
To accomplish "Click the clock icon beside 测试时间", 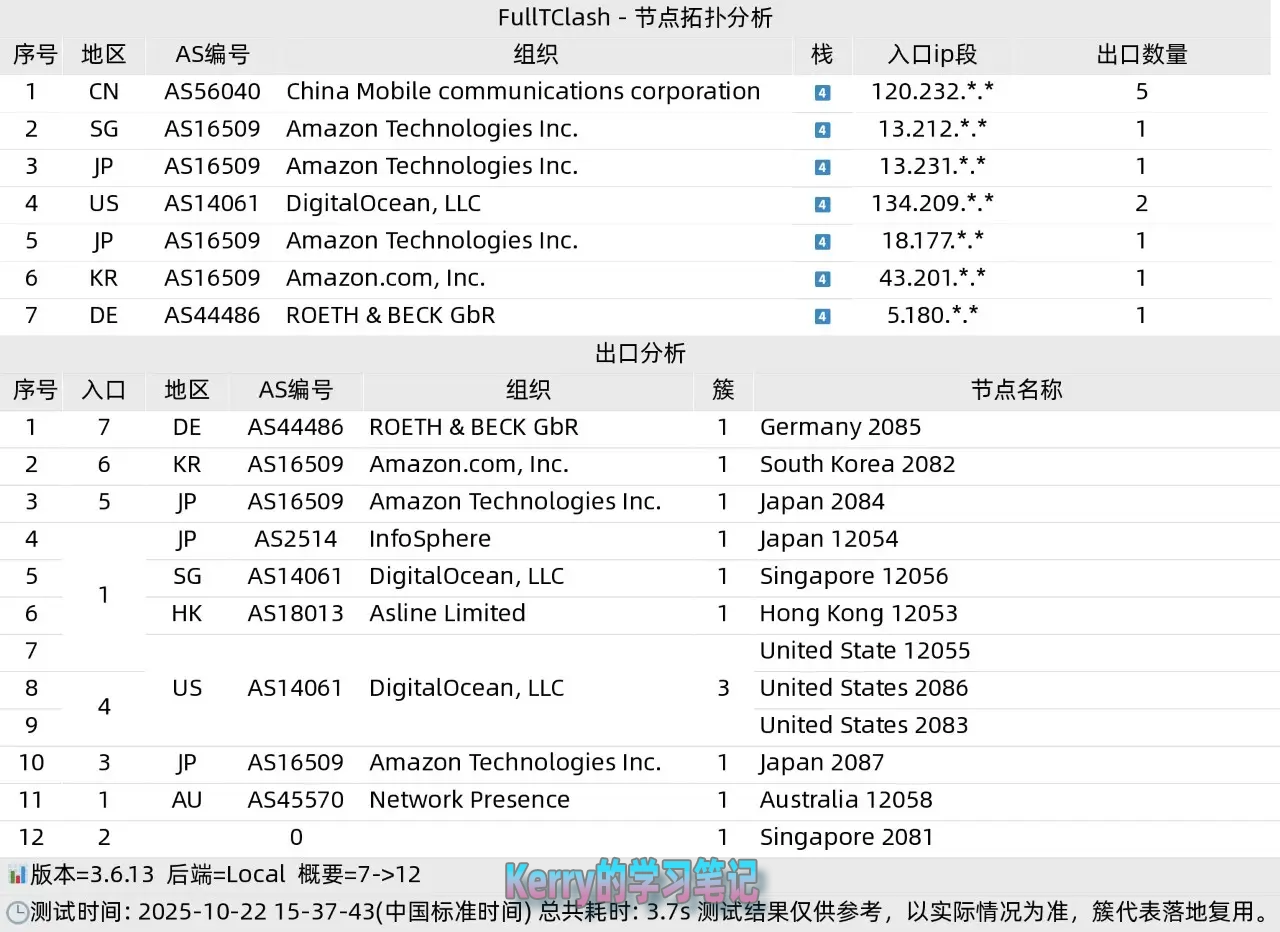I will click(17, 912).
